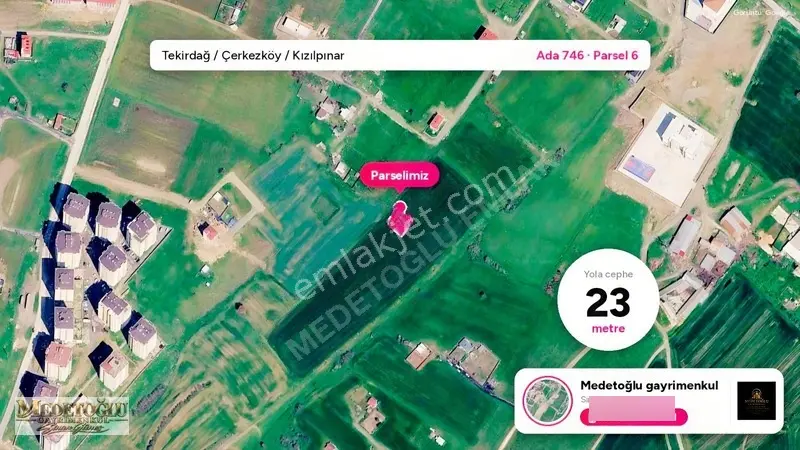Click the Yola cephe 23 metre badge
Screen dimensions: 800x450
point(608,300)
